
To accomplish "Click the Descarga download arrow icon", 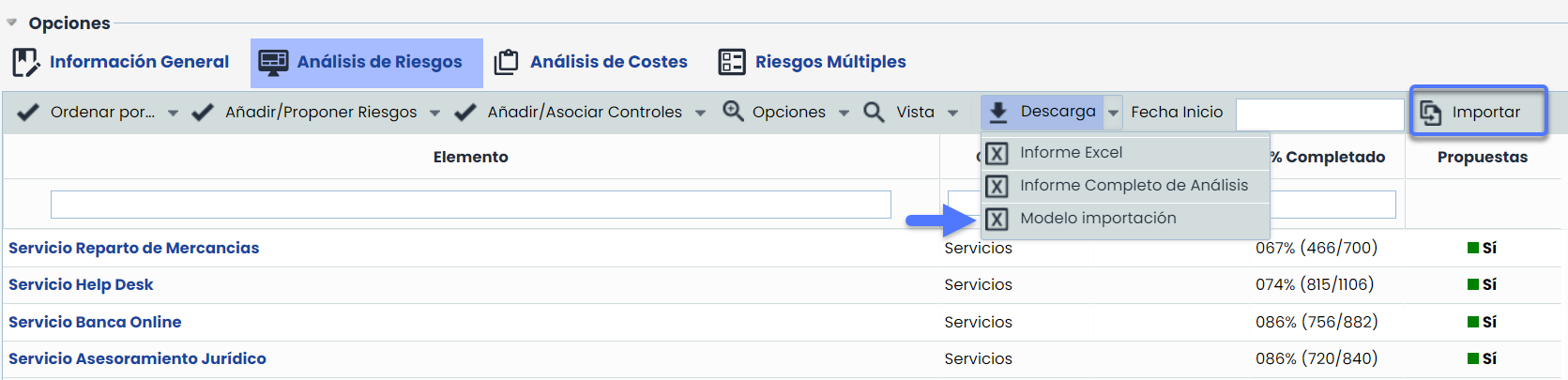I will [x=998, y=113].
